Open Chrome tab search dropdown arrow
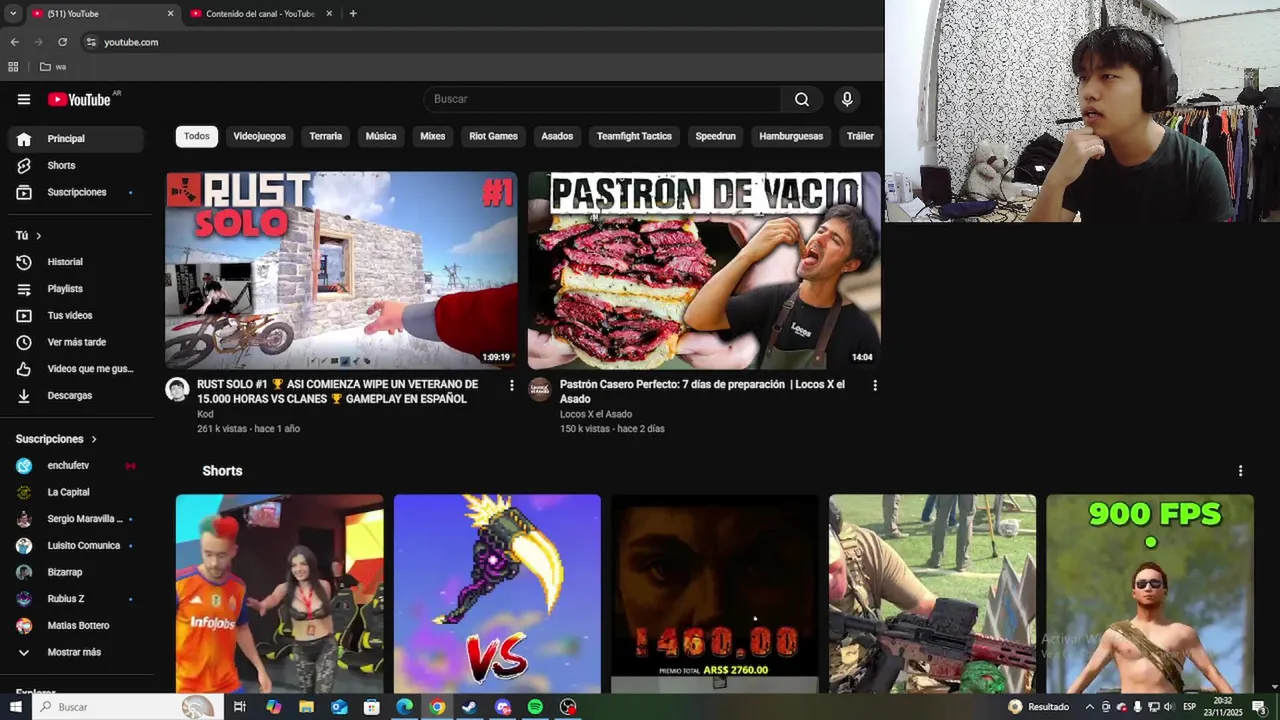 12,14
